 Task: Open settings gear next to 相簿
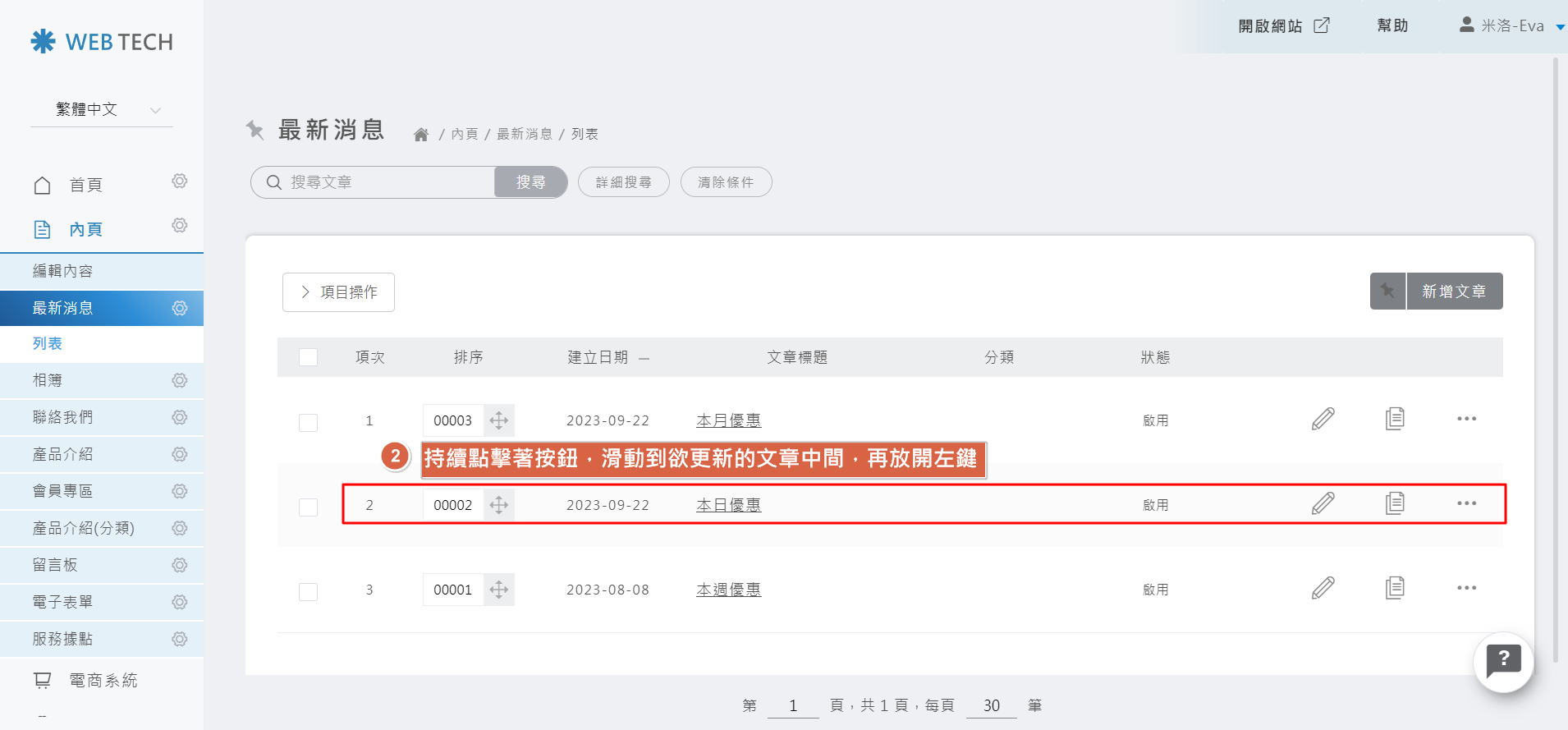pyautogui.click(x=180, y=380)
